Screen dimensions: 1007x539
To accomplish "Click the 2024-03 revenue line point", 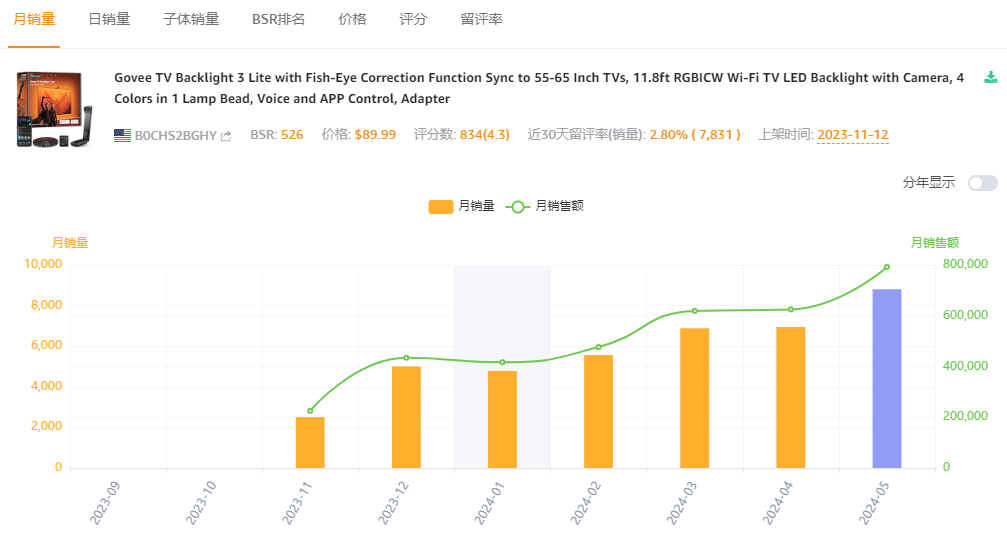I will [695, 311].
